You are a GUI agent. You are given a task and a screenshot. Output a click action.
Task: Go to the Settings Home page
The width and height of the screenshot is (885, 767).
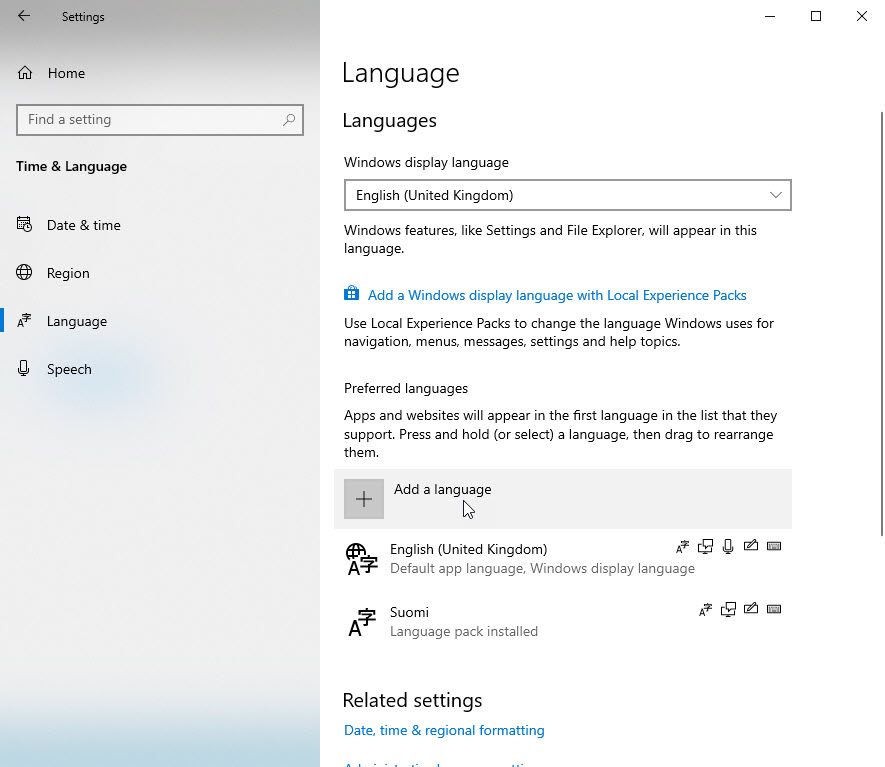tap(65, 73)
